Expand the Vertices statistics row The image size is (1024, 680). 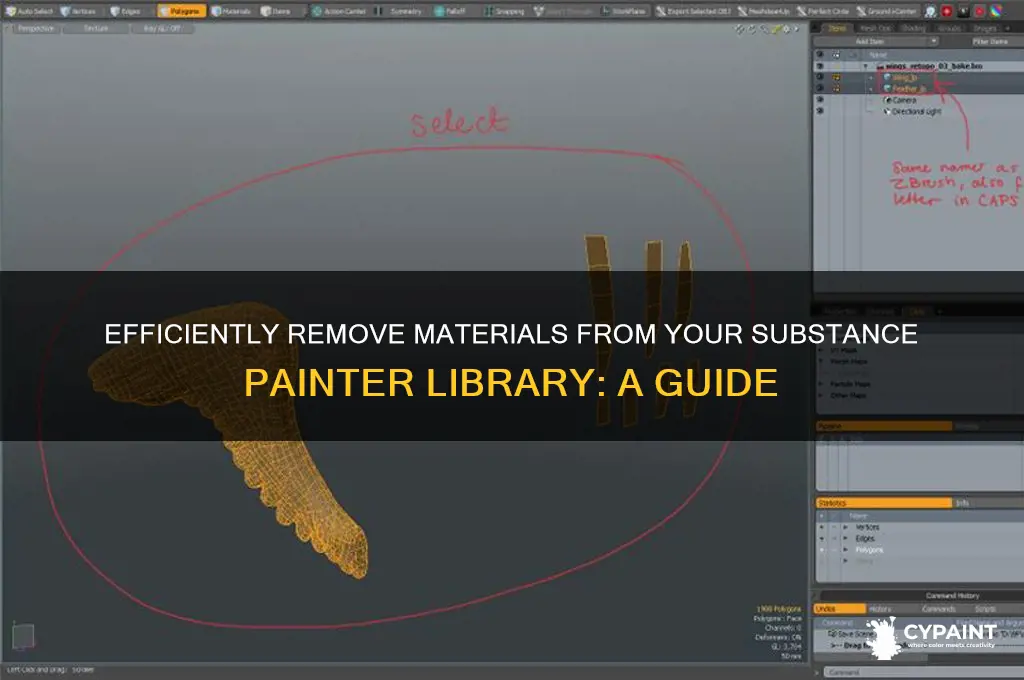pyautogui.click(x=846, y=527)
